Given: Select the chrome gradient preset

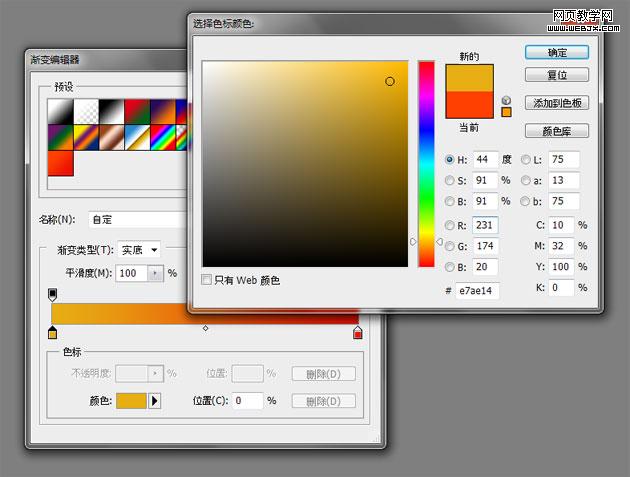Looking at the screenshot, I should (137, 137).
